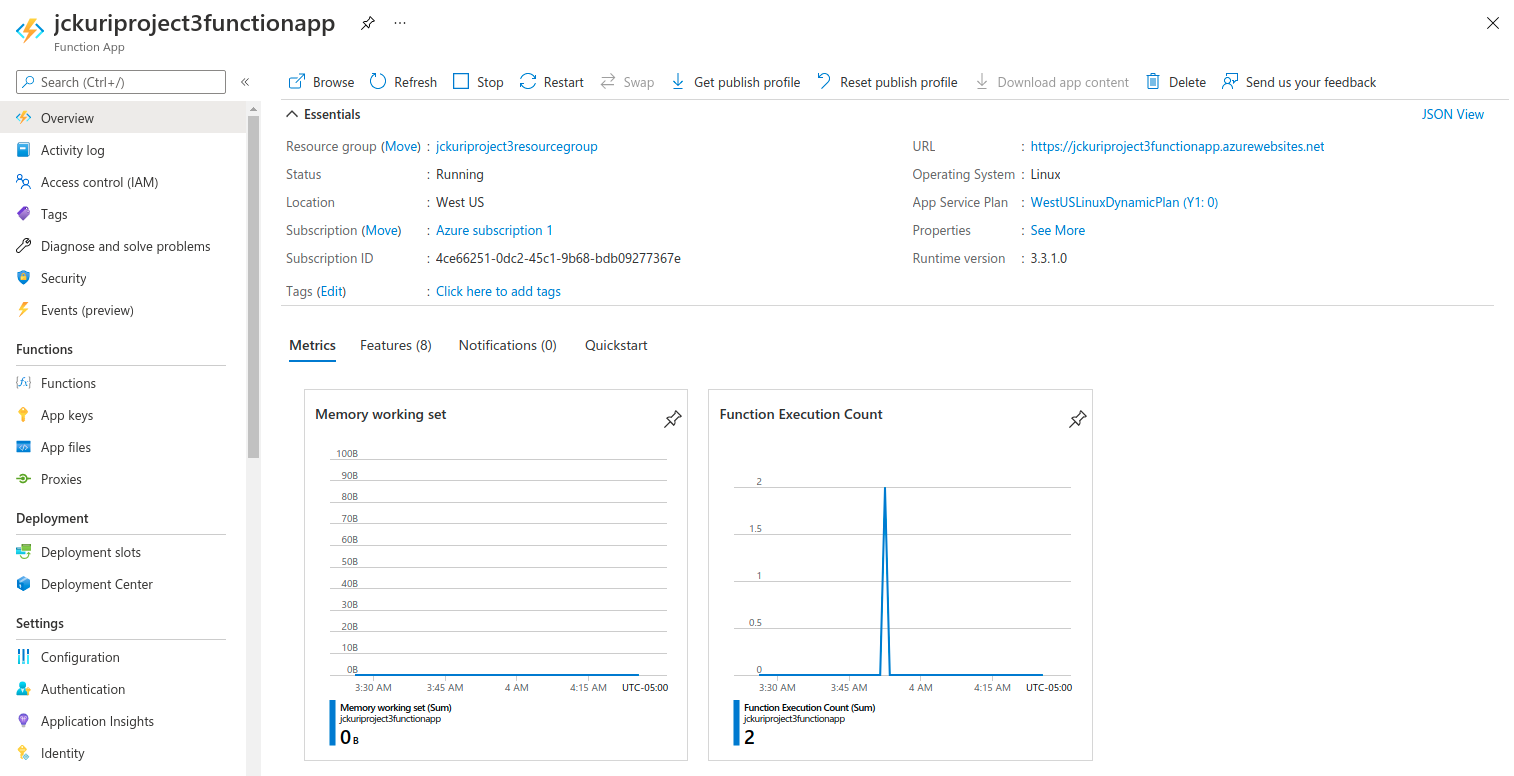This screenshot has height=776, width=1514.
Task: Pin the function app to dashboard
Action: point(368,23)
